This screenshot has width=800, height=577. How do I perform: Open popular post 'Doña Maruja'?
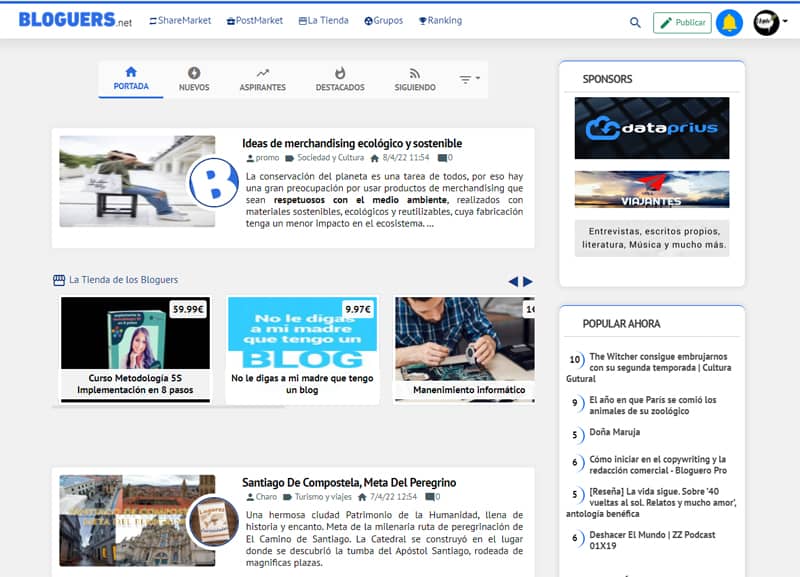point(614,432)
